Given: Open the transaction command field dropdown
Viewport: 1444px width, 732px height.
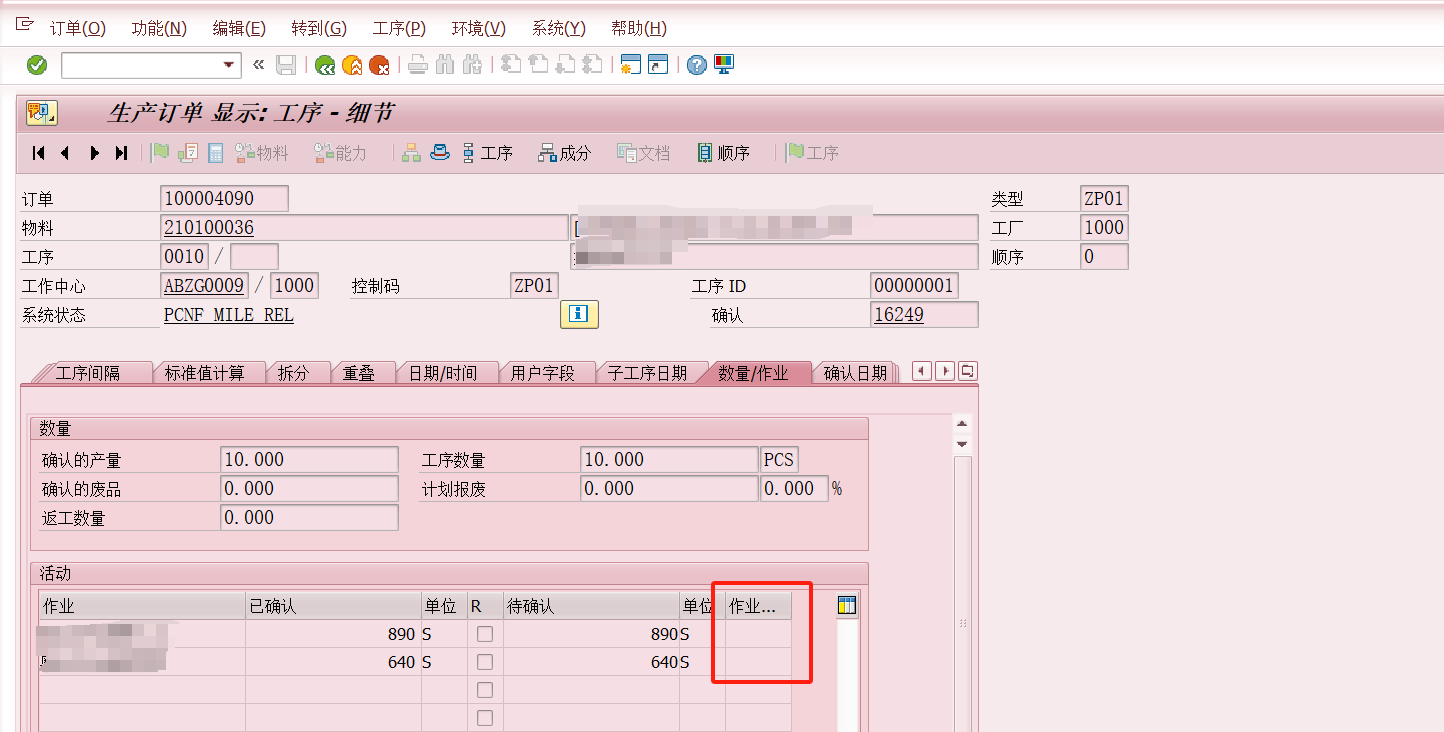Looking at the screenshot, I should tap(231, 66).
